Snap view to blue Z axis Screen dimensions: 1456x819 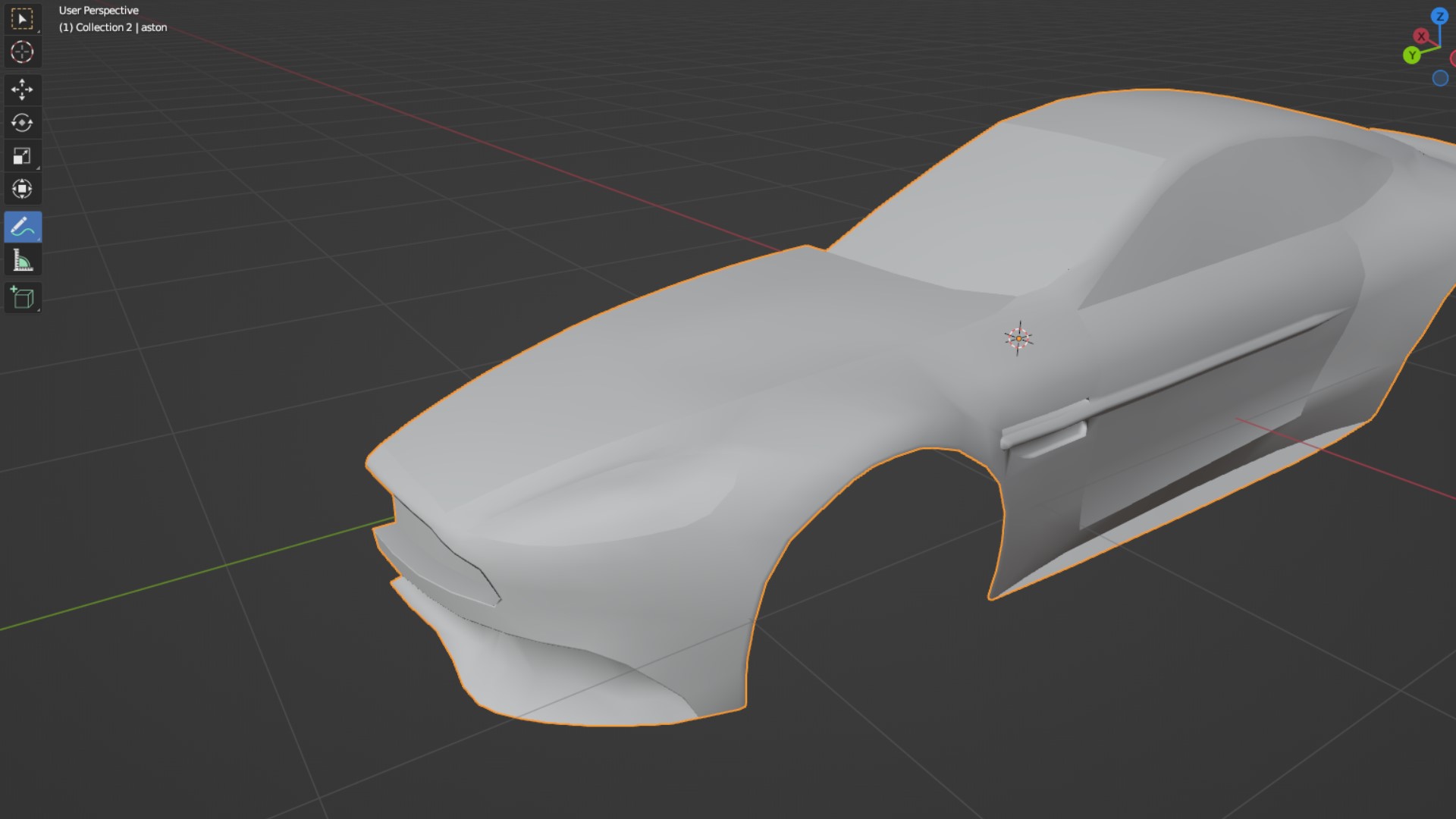[x=1439, y=17]
